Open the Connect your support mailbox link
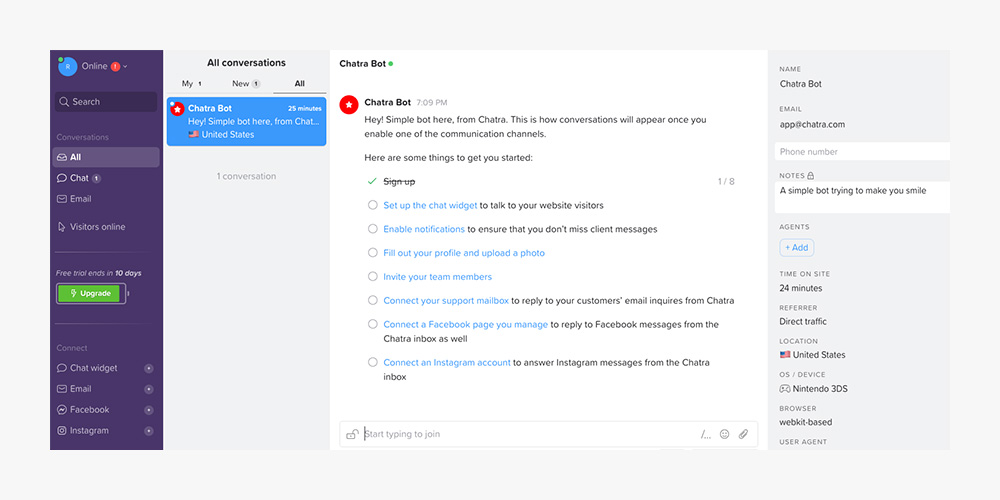Screen dimensions: 1000x500 pyautogui.click(x=446, y=300)
